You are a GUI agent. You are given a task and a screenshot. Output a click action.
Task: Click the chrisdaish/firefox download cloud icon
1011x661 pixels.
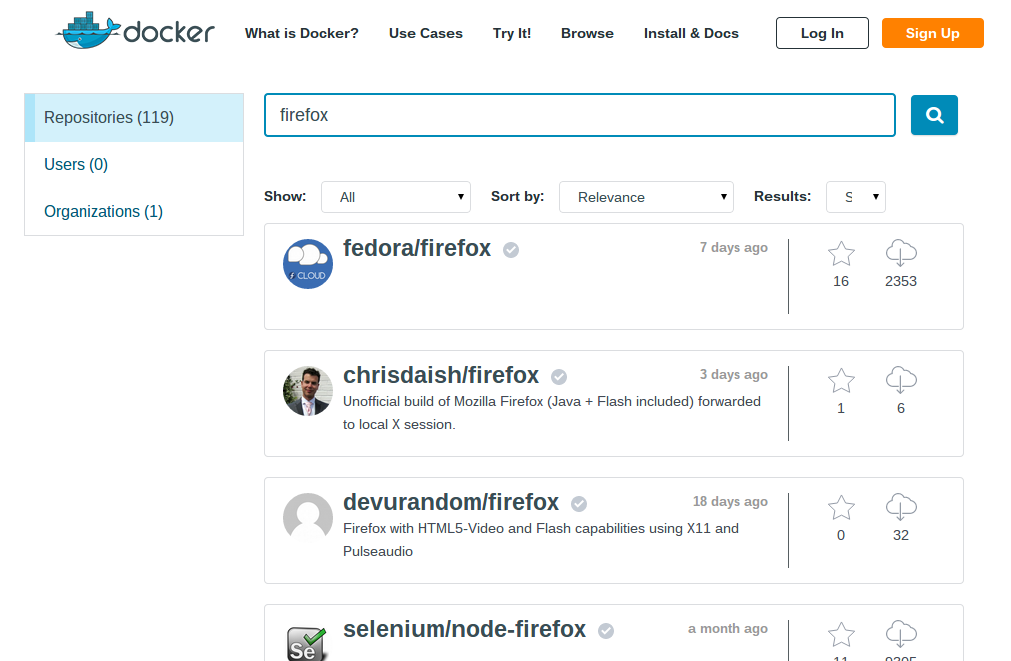point(901,380)
